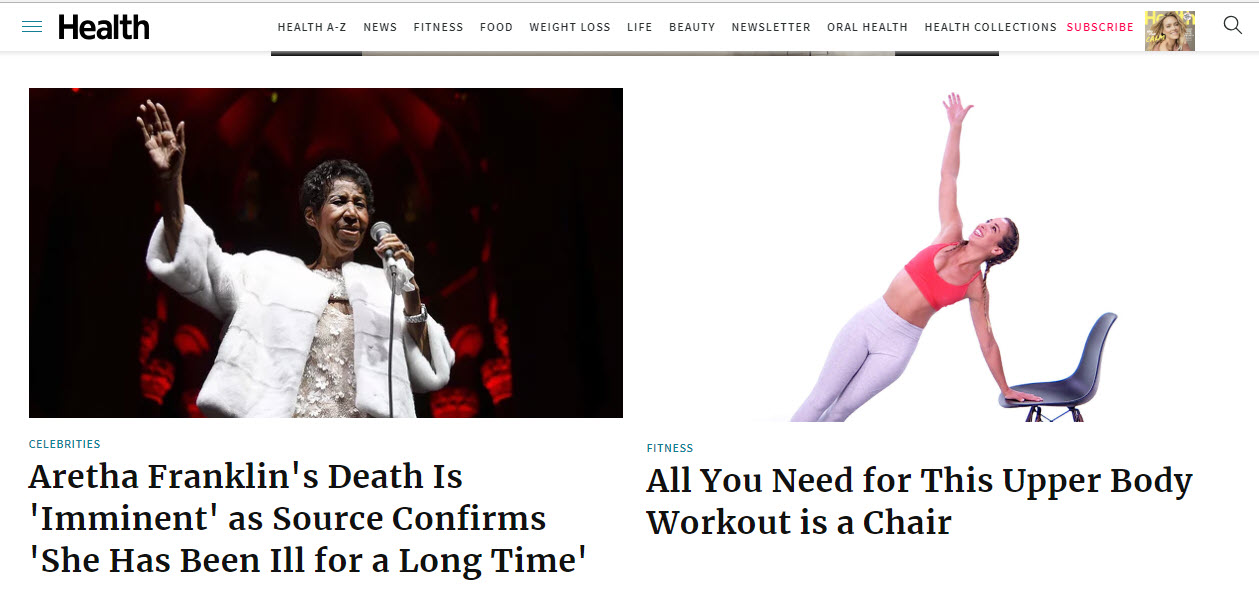
Task: Go to the Beauty section
Action: click(x=692, y=27)
